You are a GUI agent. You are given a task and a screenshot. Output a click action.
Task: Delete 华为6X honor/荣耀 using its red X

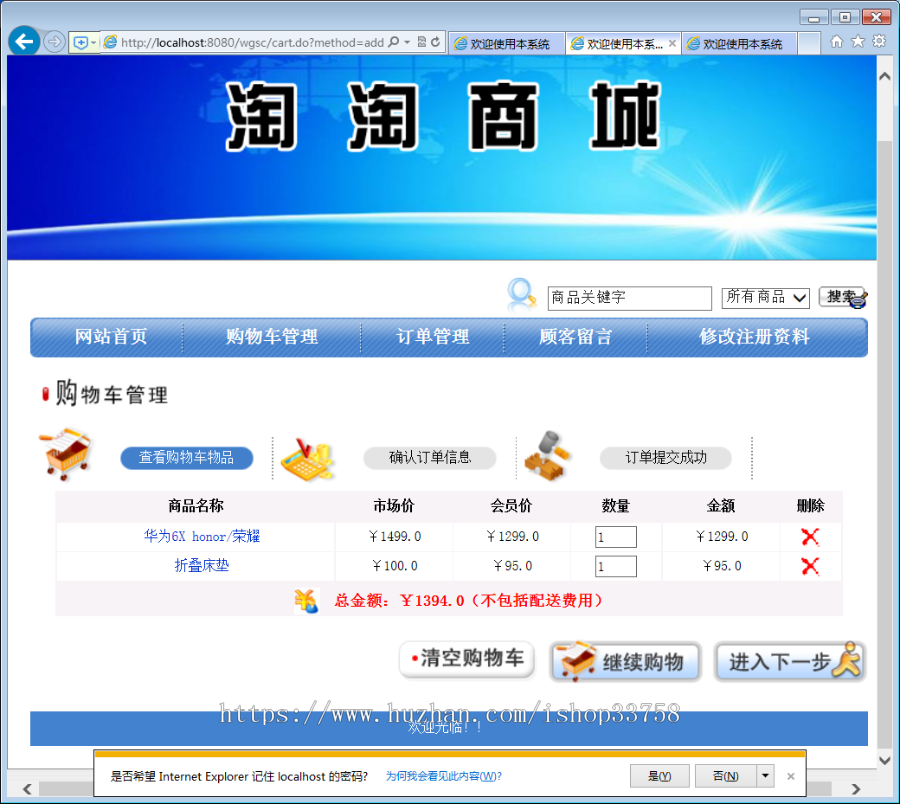(x=810, y=536)
